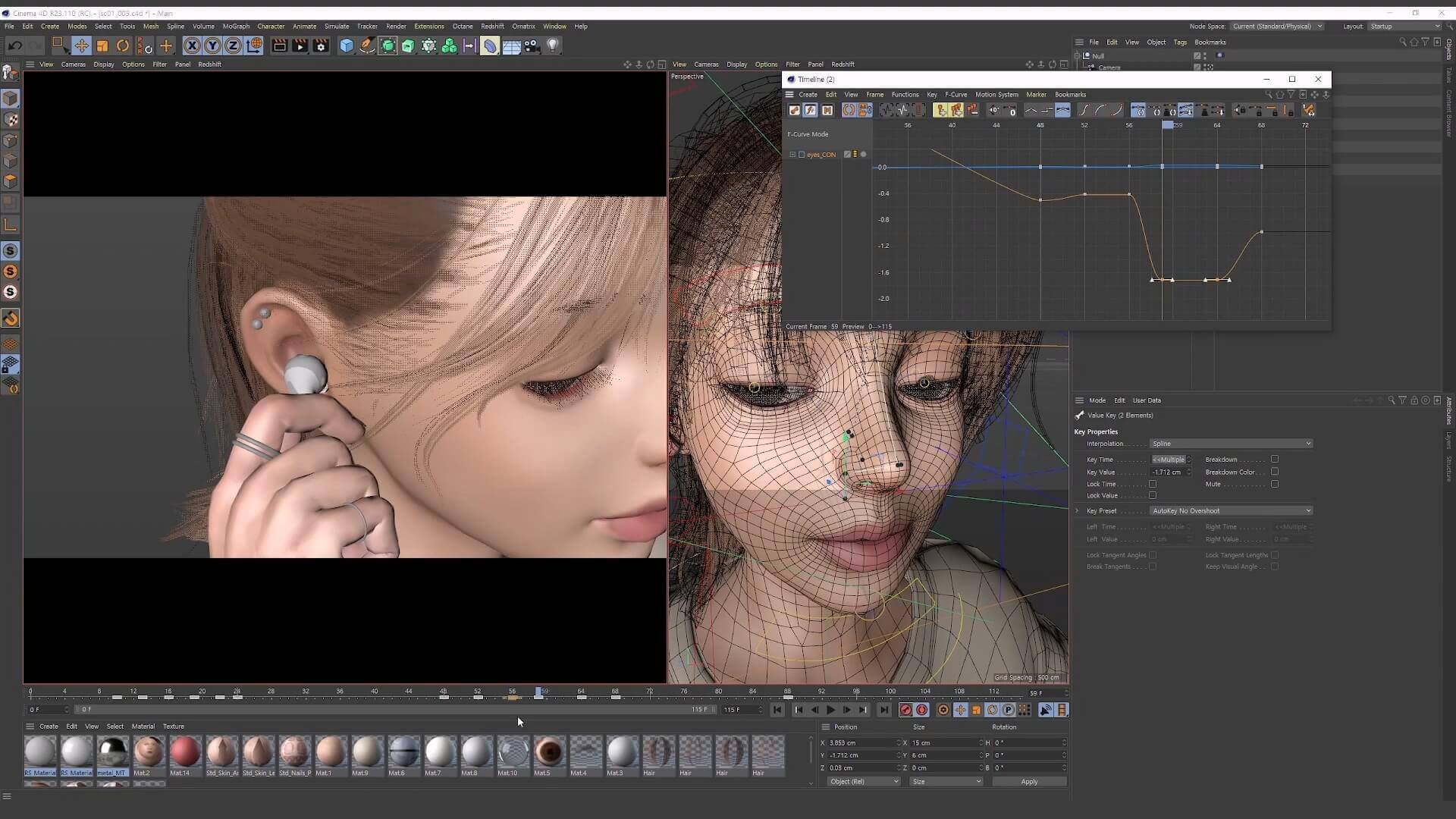The width and height of the screenshot is (1456, 819).
Task: Open Layout Startup dropdown
Action: click(1404, 26)
